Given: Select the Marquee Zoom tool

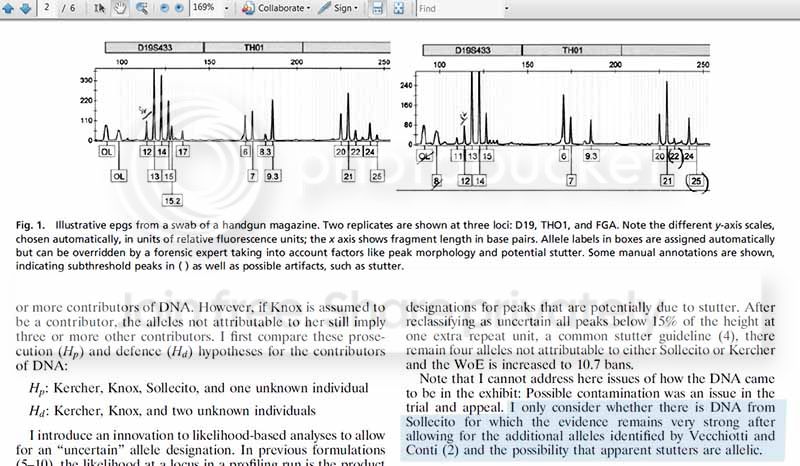Looking at the screenshot, I should click(143, 8).
